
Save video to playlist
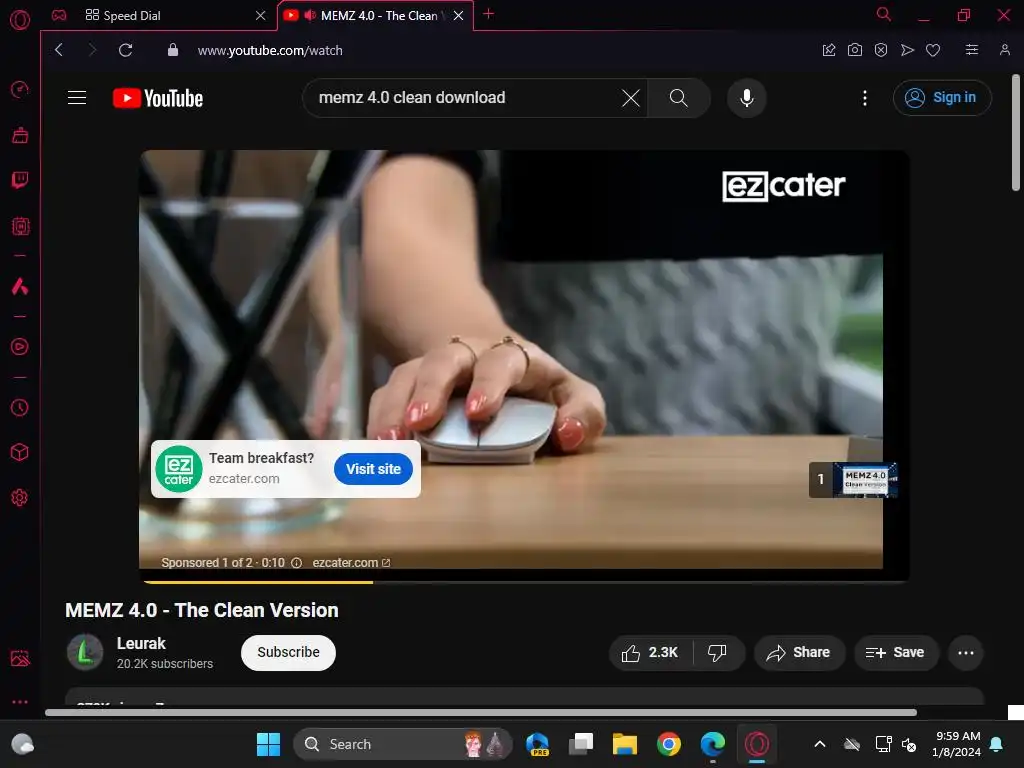click(896, 652)
